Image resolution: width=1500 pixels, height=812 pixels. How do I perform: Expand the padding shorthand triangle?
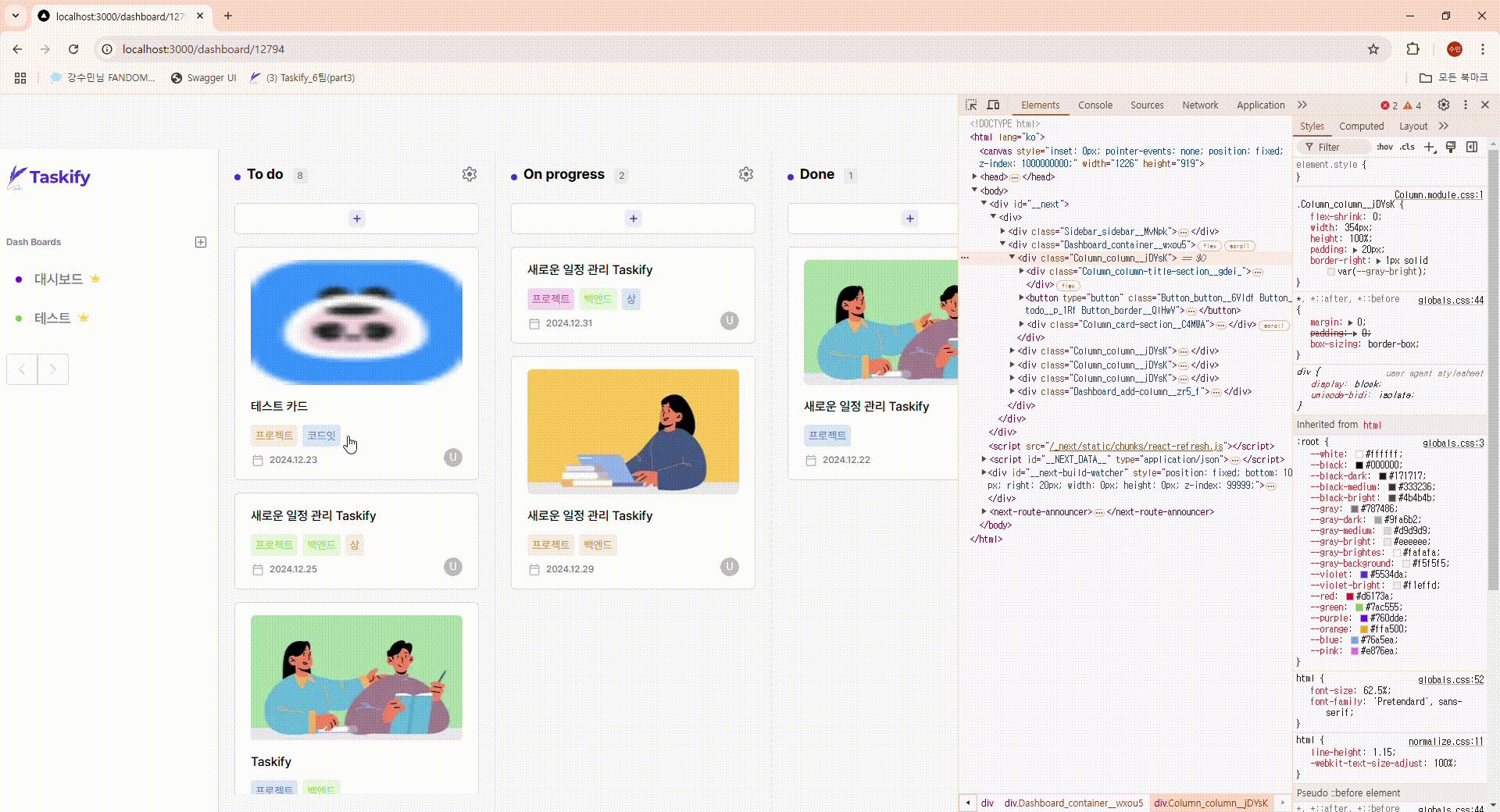pos(1355,250)
